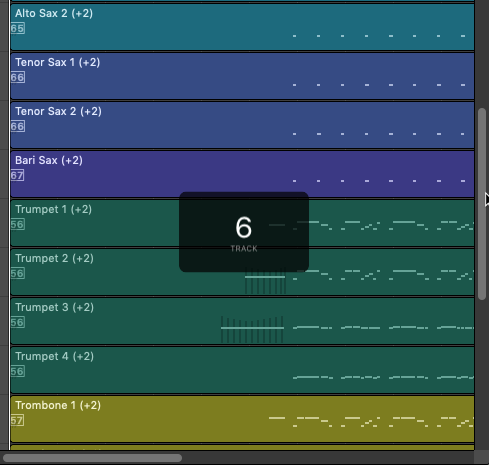
Task: Click the 66 badge on Tenor Sax 2
Action: (18, 127)
